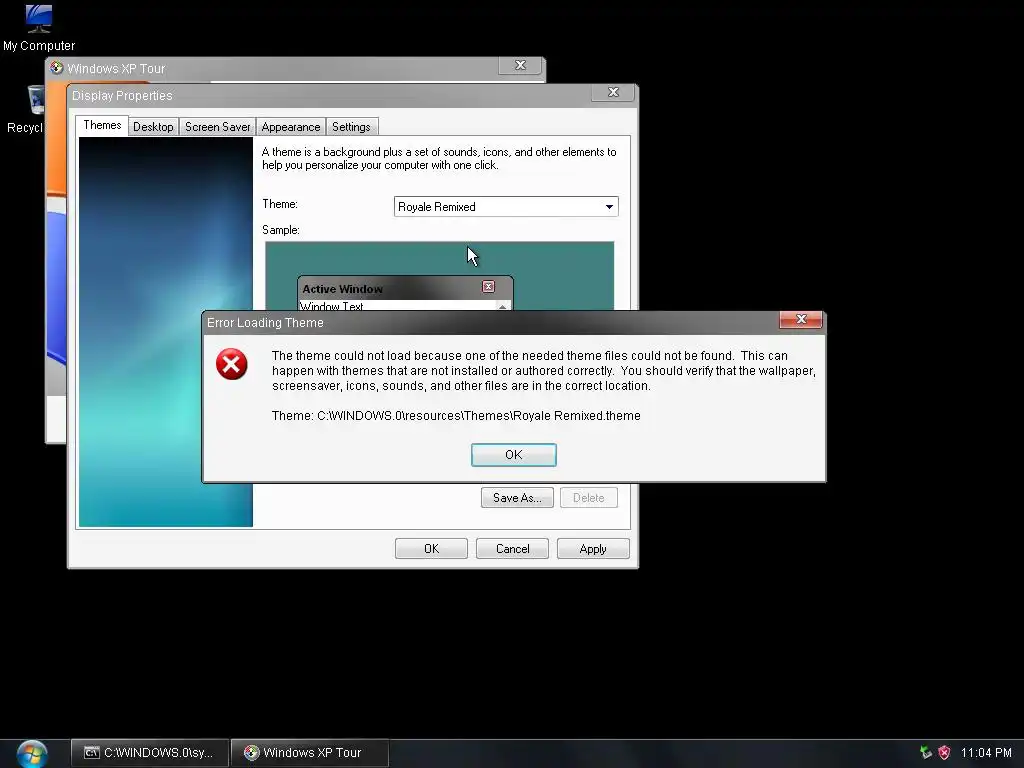Click the Windows XP Tour title text
This screenshot has height=768, width=1024.
point(116,69)
